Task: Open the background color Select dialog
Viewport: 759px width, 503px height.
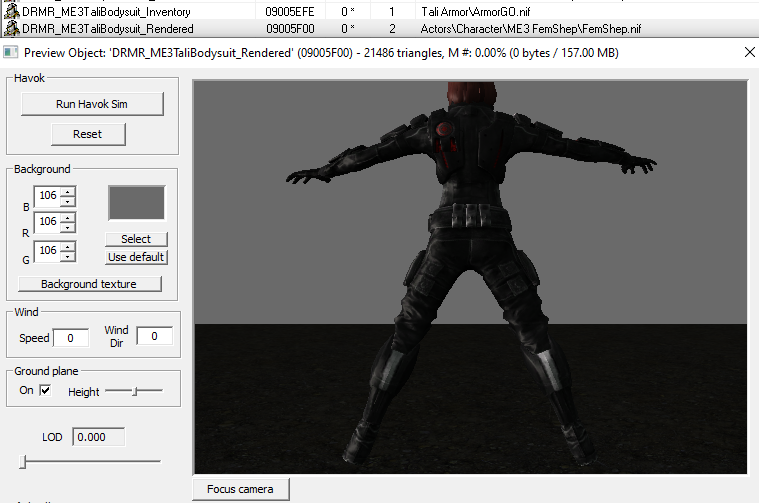Action: pos(136,239)
